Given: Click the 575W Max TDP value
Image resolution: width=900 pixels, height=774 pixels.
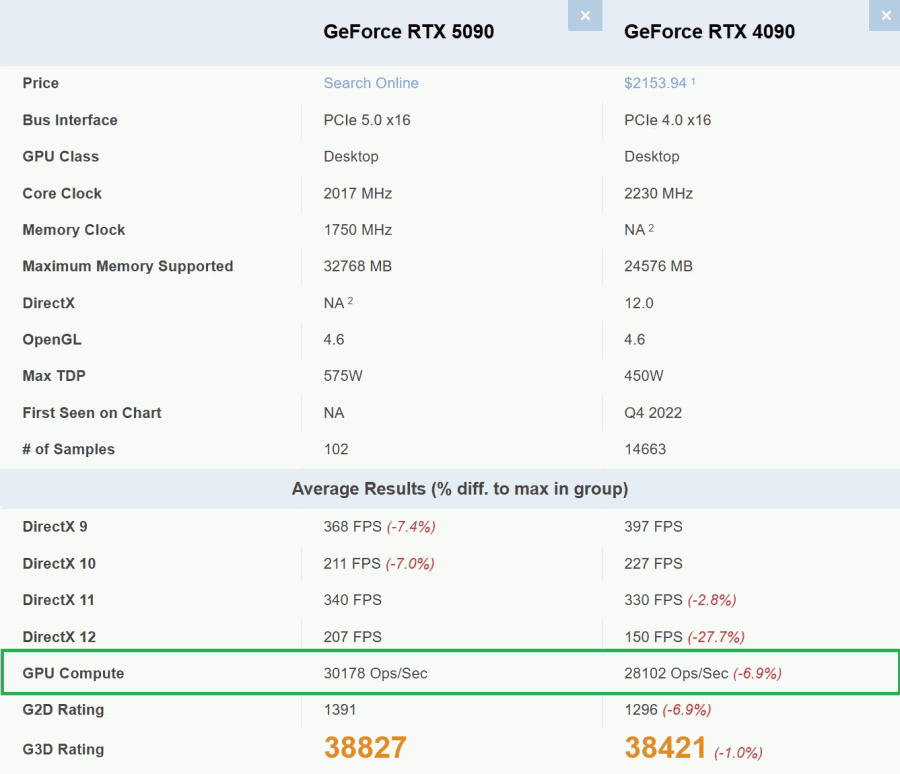Looking at the screenshot, I should click(343, 376).
